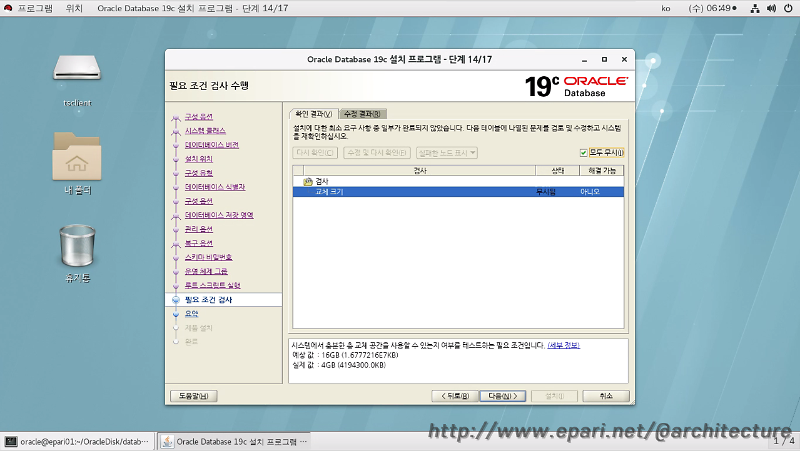Screen dimensions: 800x451
Task: Click the Red Hat logo in top panel
Action: point(8,8)
